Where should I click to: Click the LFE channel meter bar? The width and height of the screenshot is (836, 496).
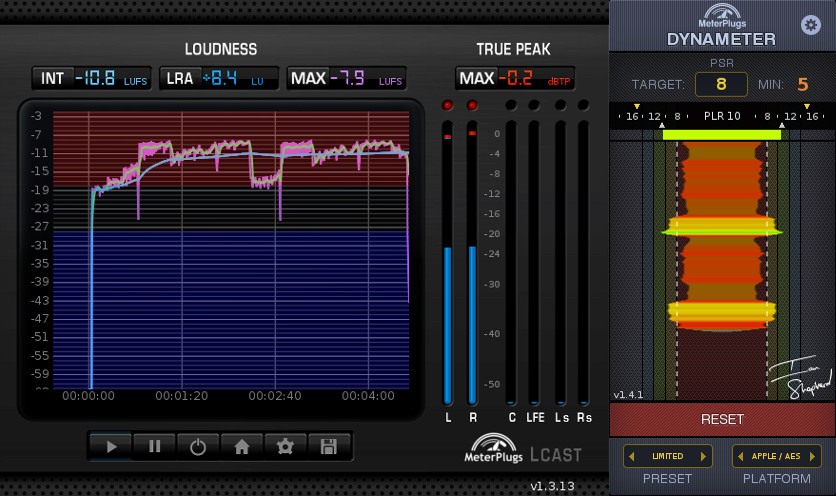[x=534, y=262]
